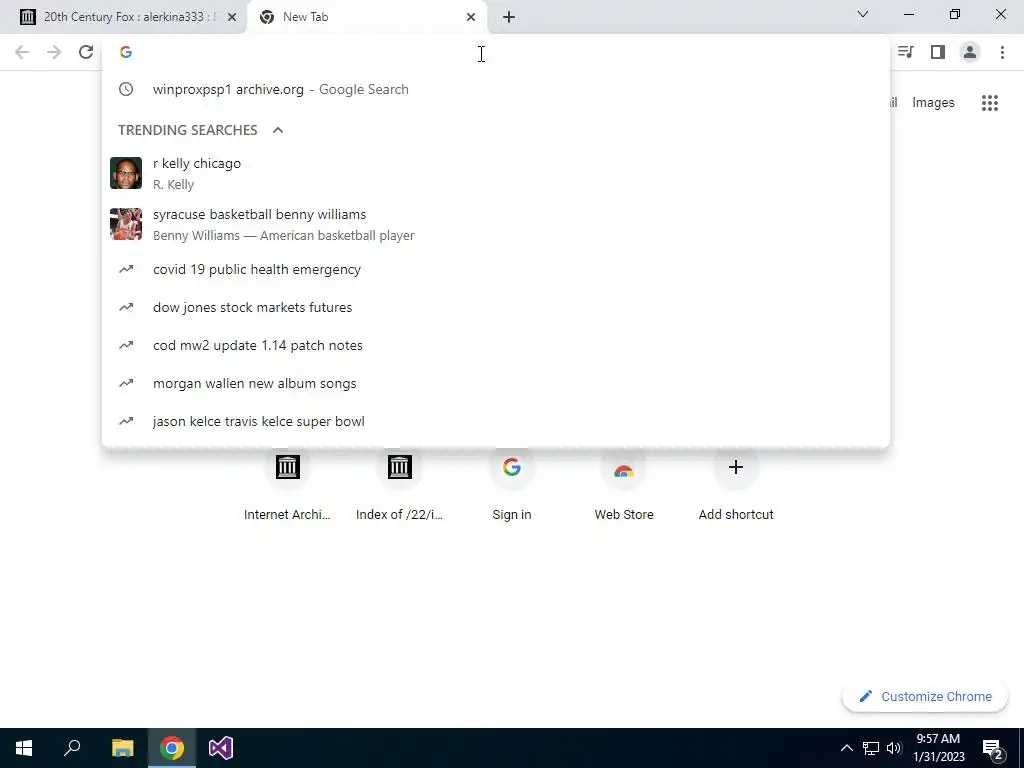The width and height of the screenshot is (1024, 768).
Task: Open the network status tray icon
Action: point(871,748)
